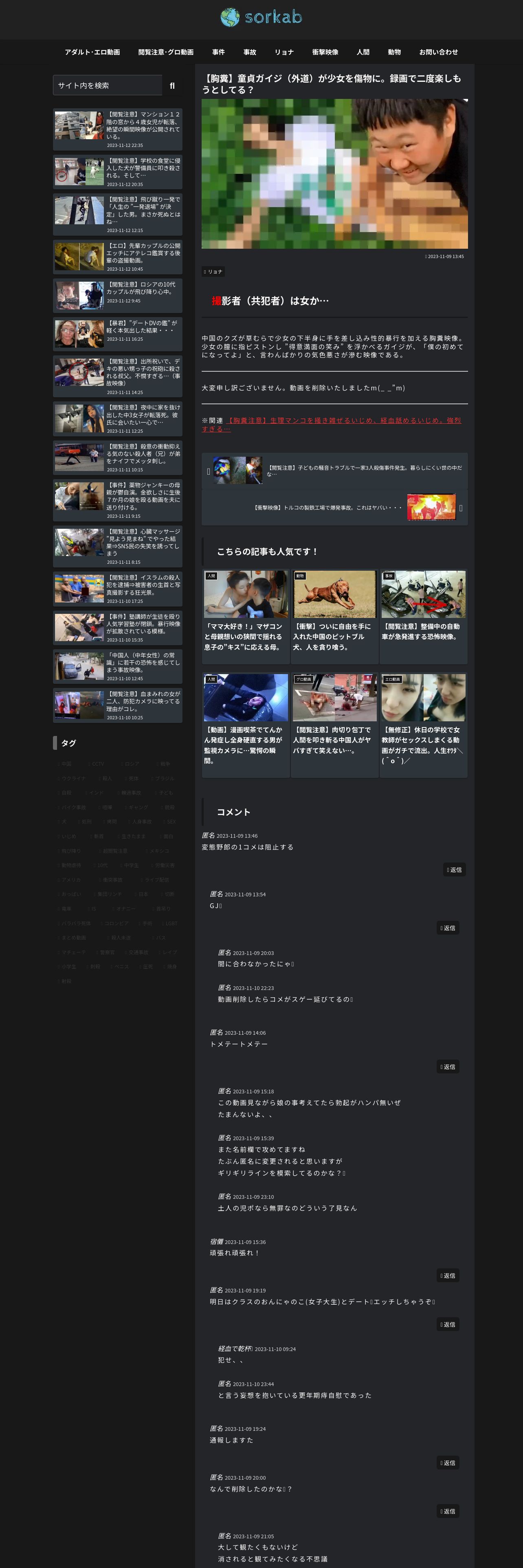Click the リョナ category tag under the article

pos(213,272)
